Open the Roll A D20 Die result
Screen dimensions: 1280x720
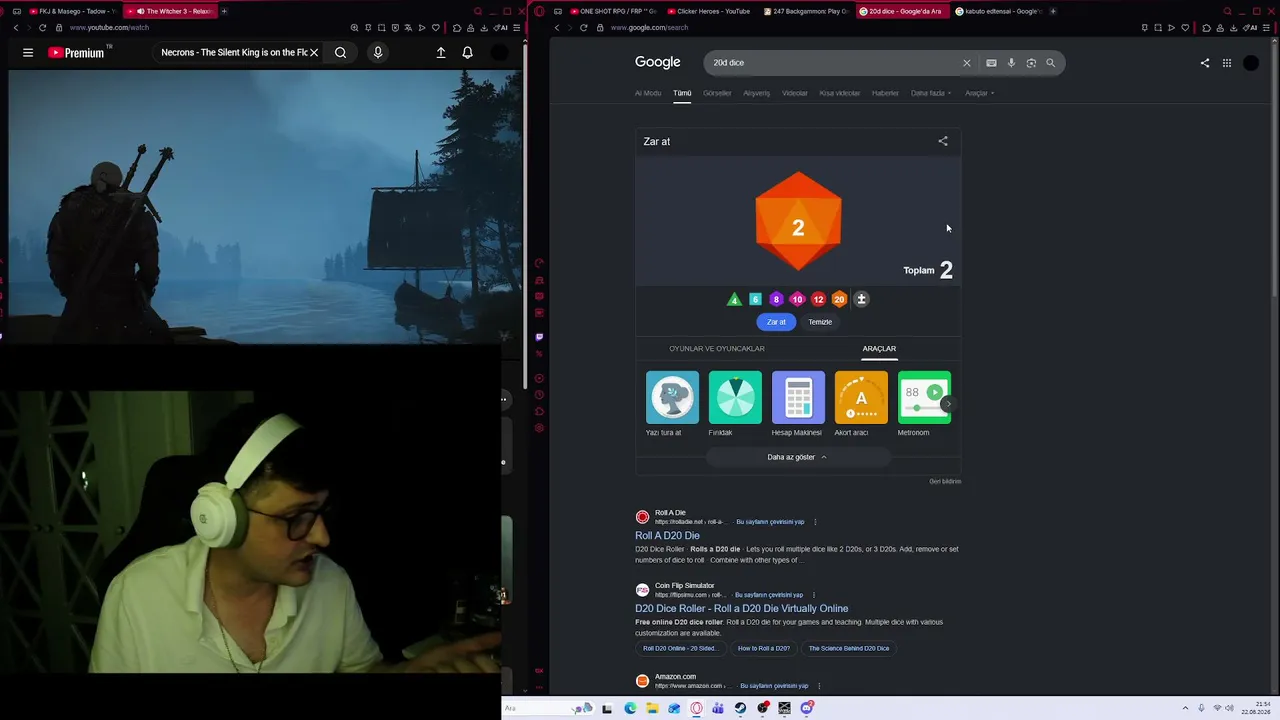pyautogui.click(x=667, y=536)
